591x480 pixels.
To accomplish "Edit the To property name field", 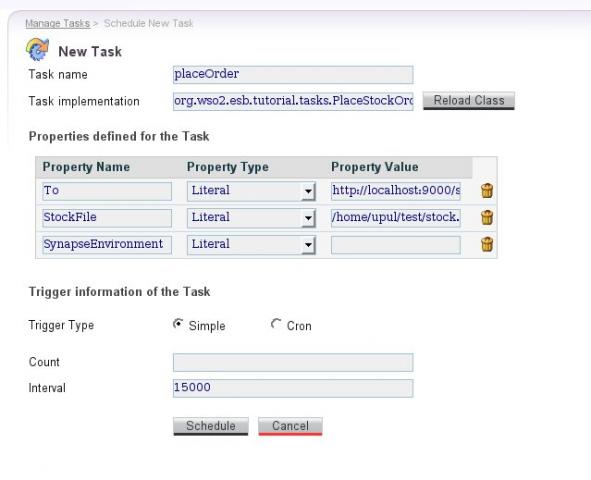I will click(x=107, y=191).
